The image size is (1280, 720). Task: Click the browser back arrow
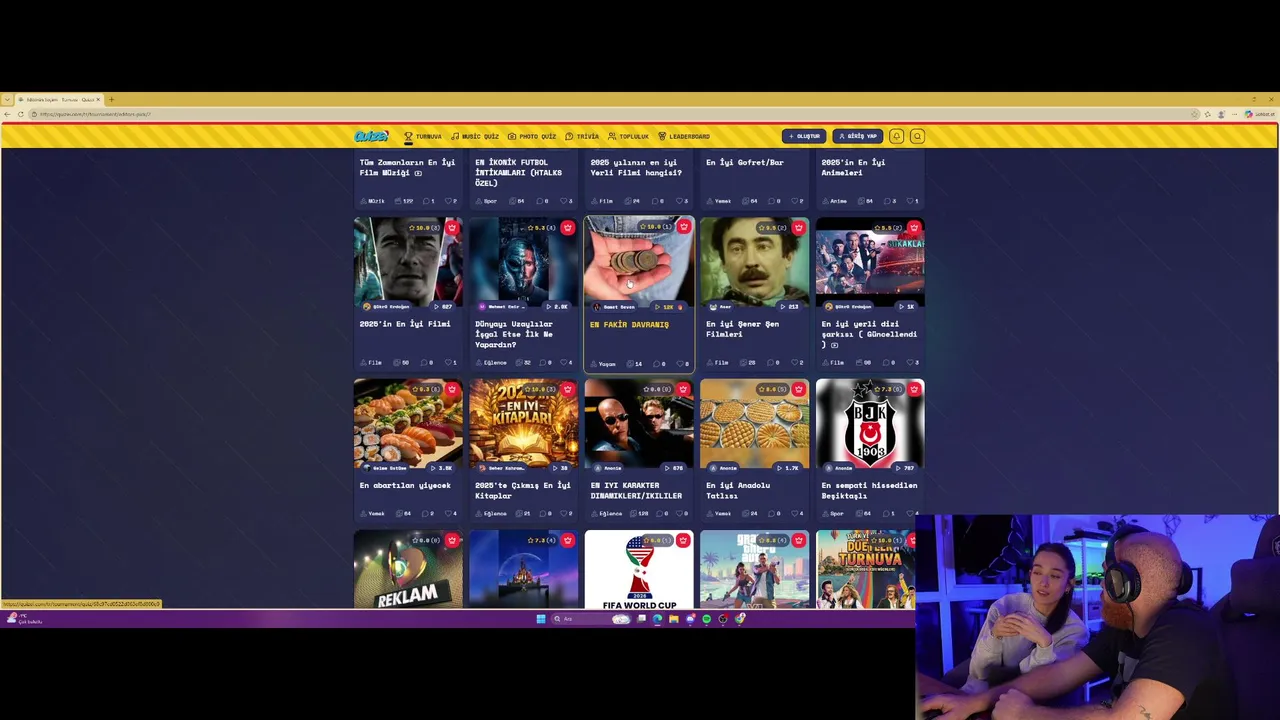click(7, 114)
